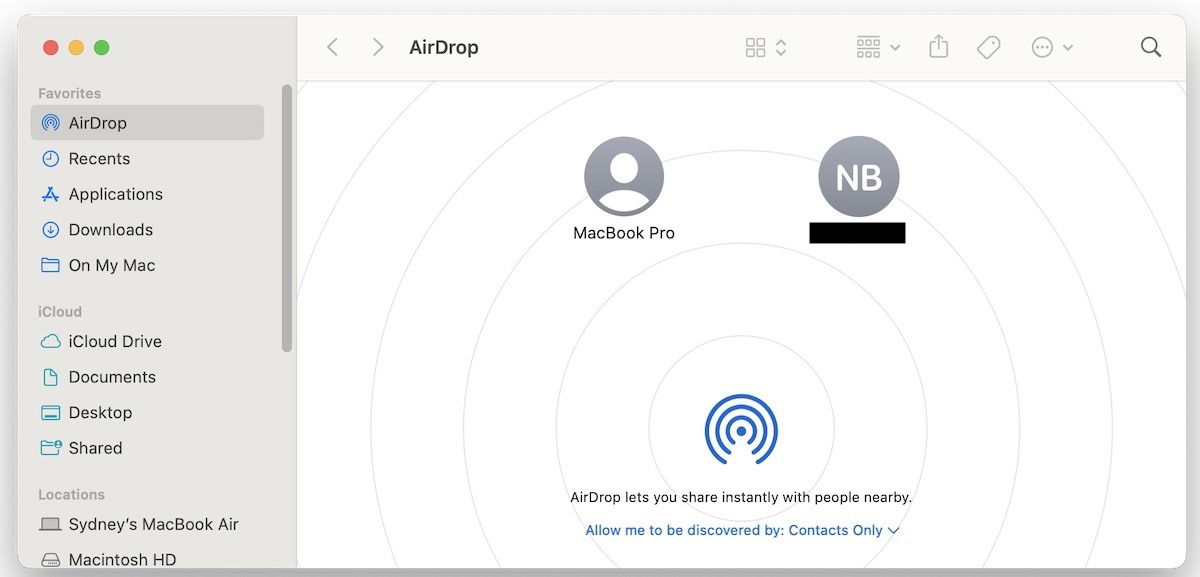Click the Tags icon in the toolbar
The width and height of the screenshot is (1200, 577).
tap(988, 46)
